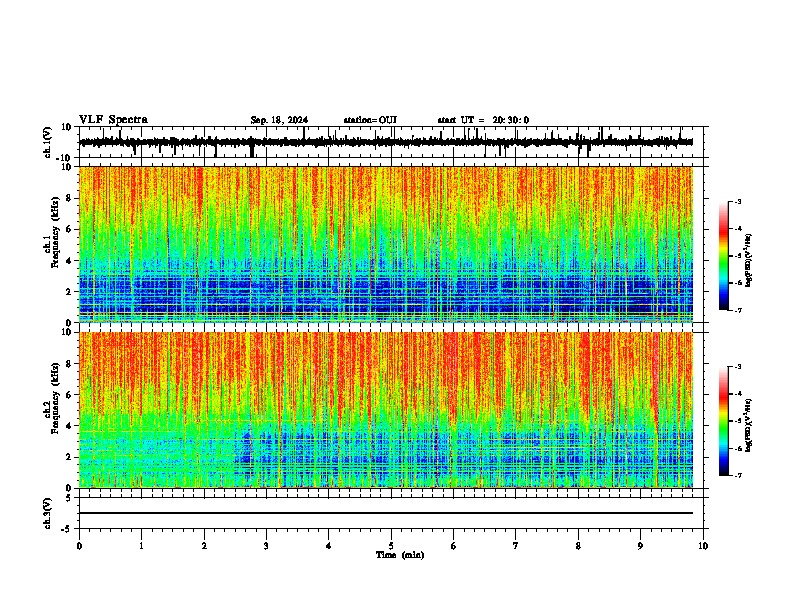The height and width of the screenshot is (612, 792).
Task: Click time axis tick label "1"
Action: [142, 546]
